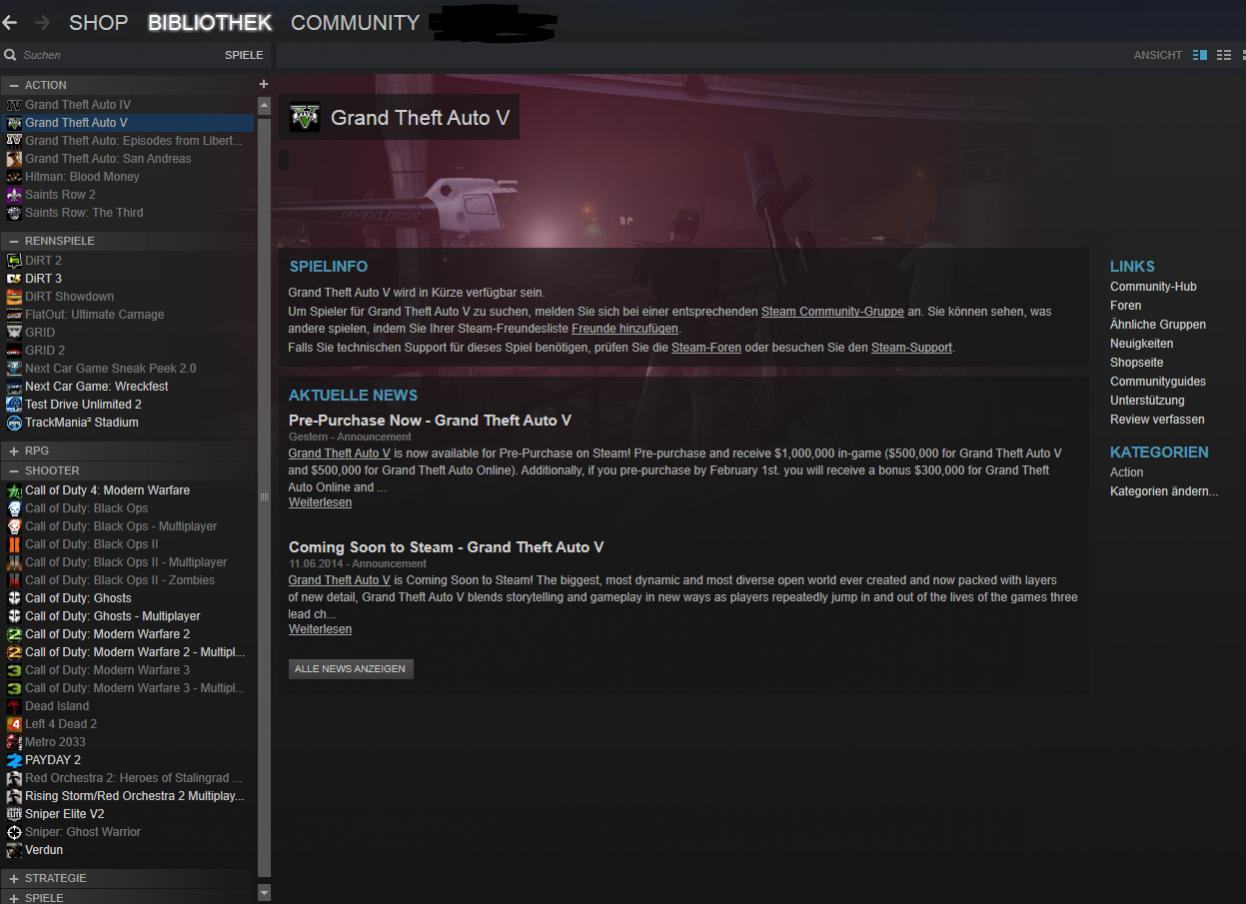The width and height of the screenshot is (1246, 904).
Task: Click the Modern Warfare 2 icon
Action: [14, 635]
